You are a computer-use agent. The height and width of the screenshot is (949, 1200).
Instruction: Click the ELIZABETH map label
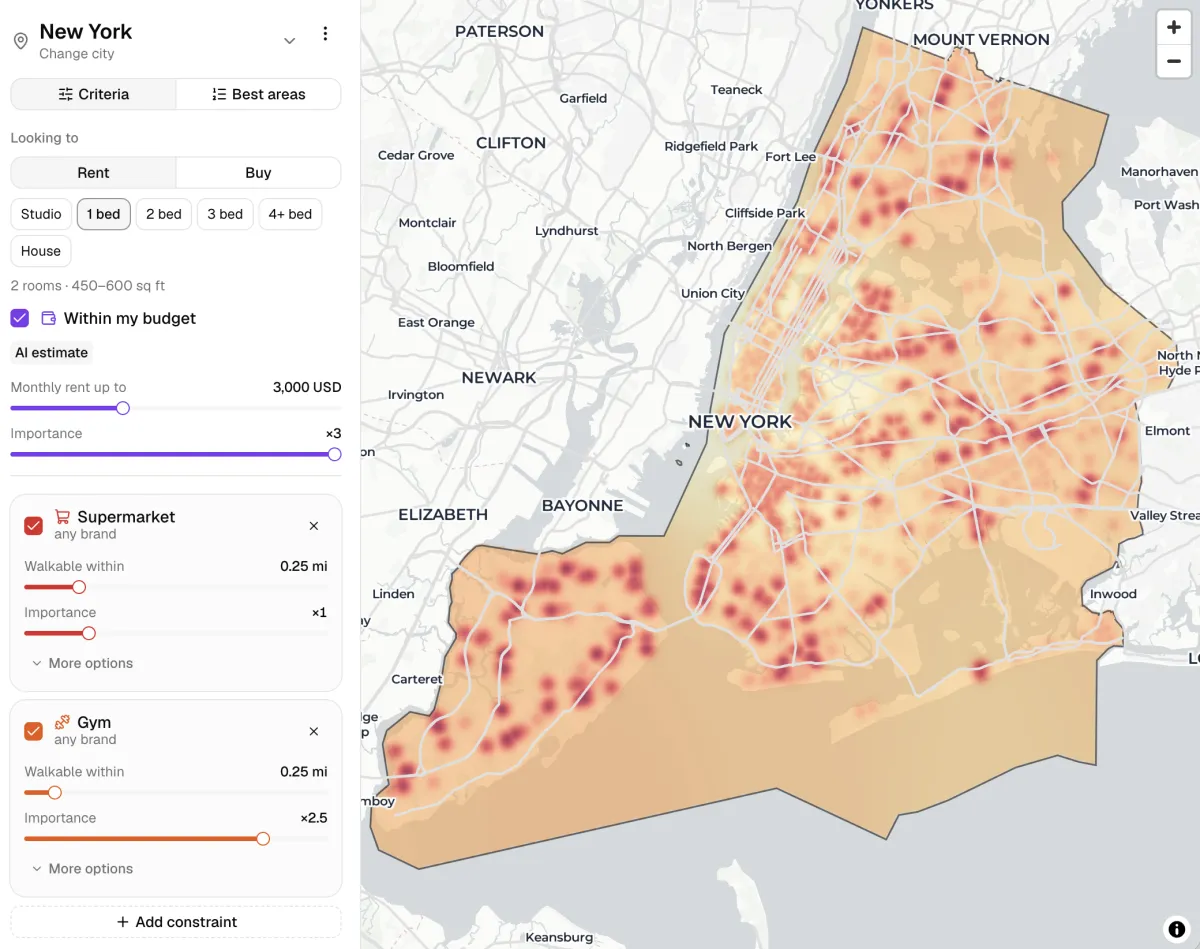pyautogui.click(x=443, y=515)
